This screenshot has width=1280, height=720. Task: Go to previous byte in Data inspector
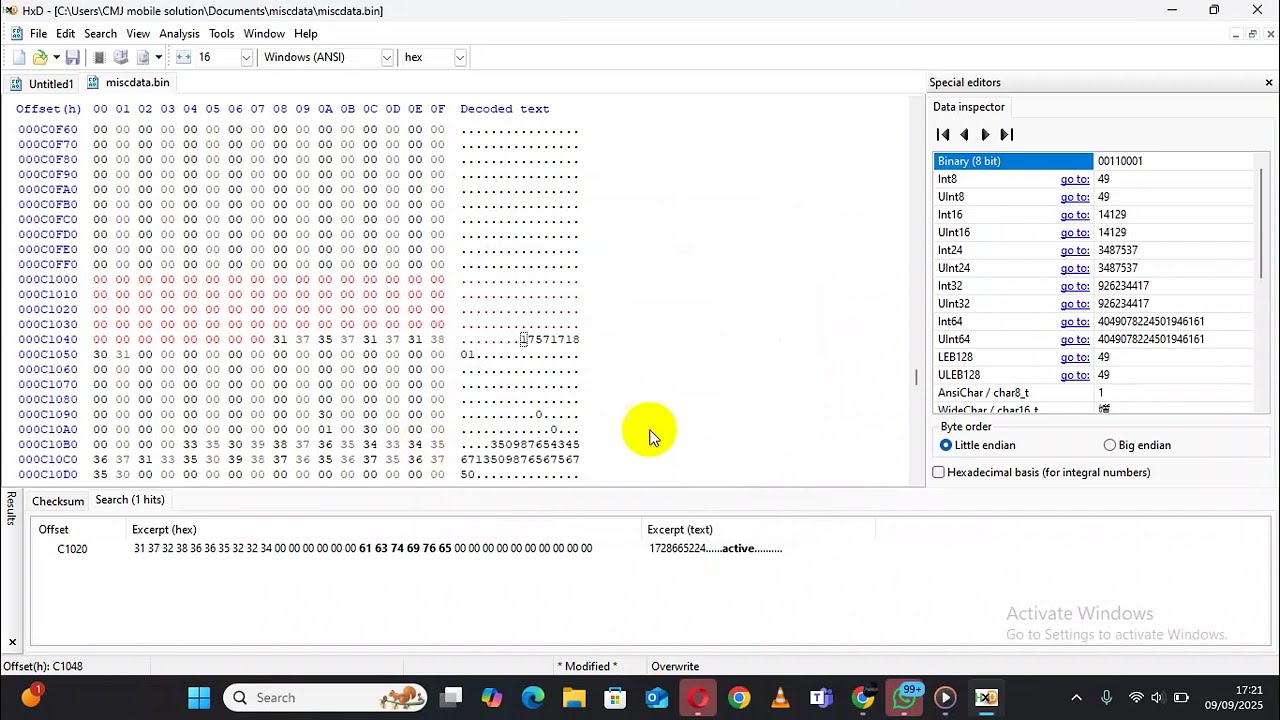964,134
